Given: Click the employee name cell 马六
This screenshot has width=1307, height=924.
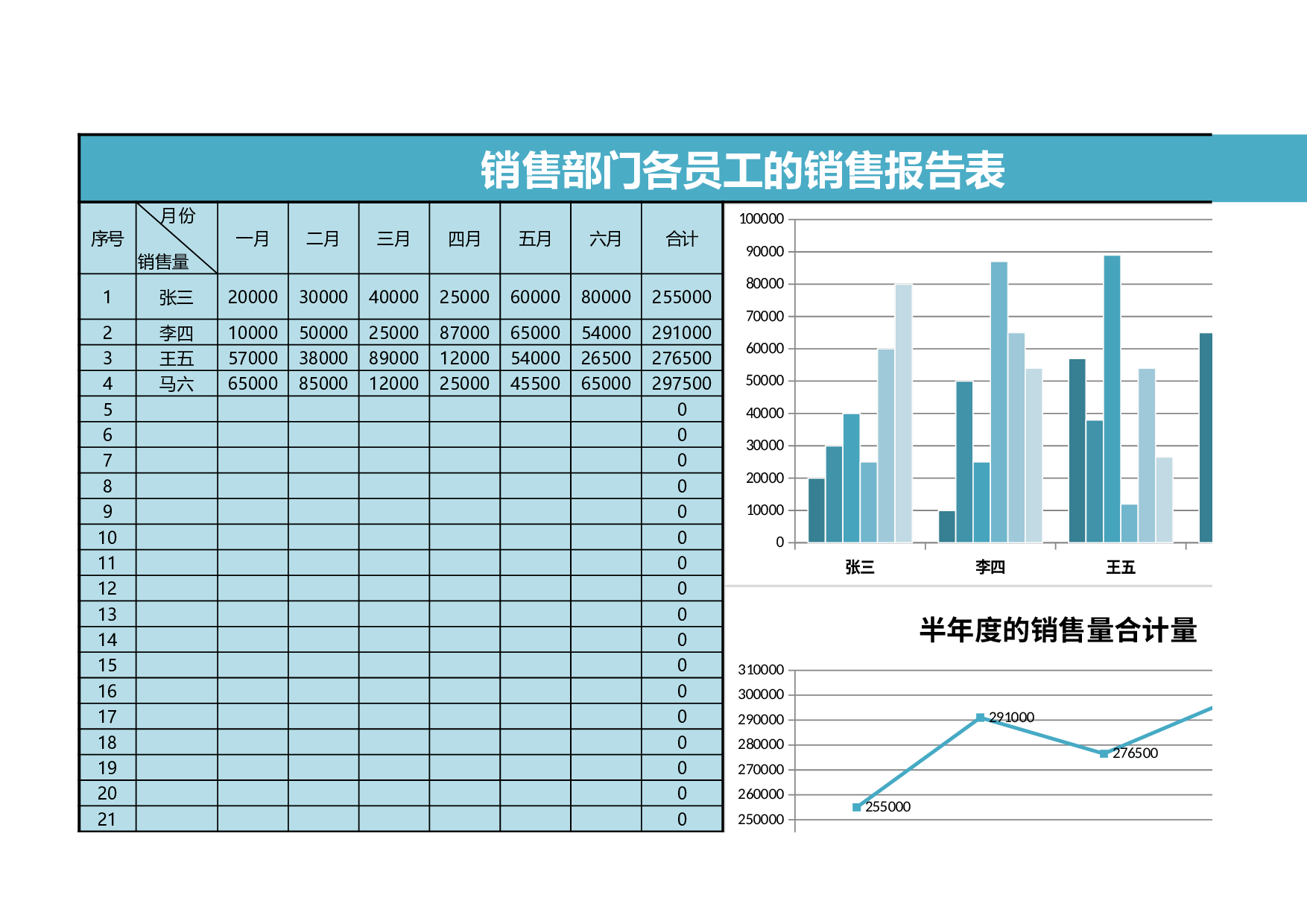Looking at the screenshot, I should click(177, 384).
